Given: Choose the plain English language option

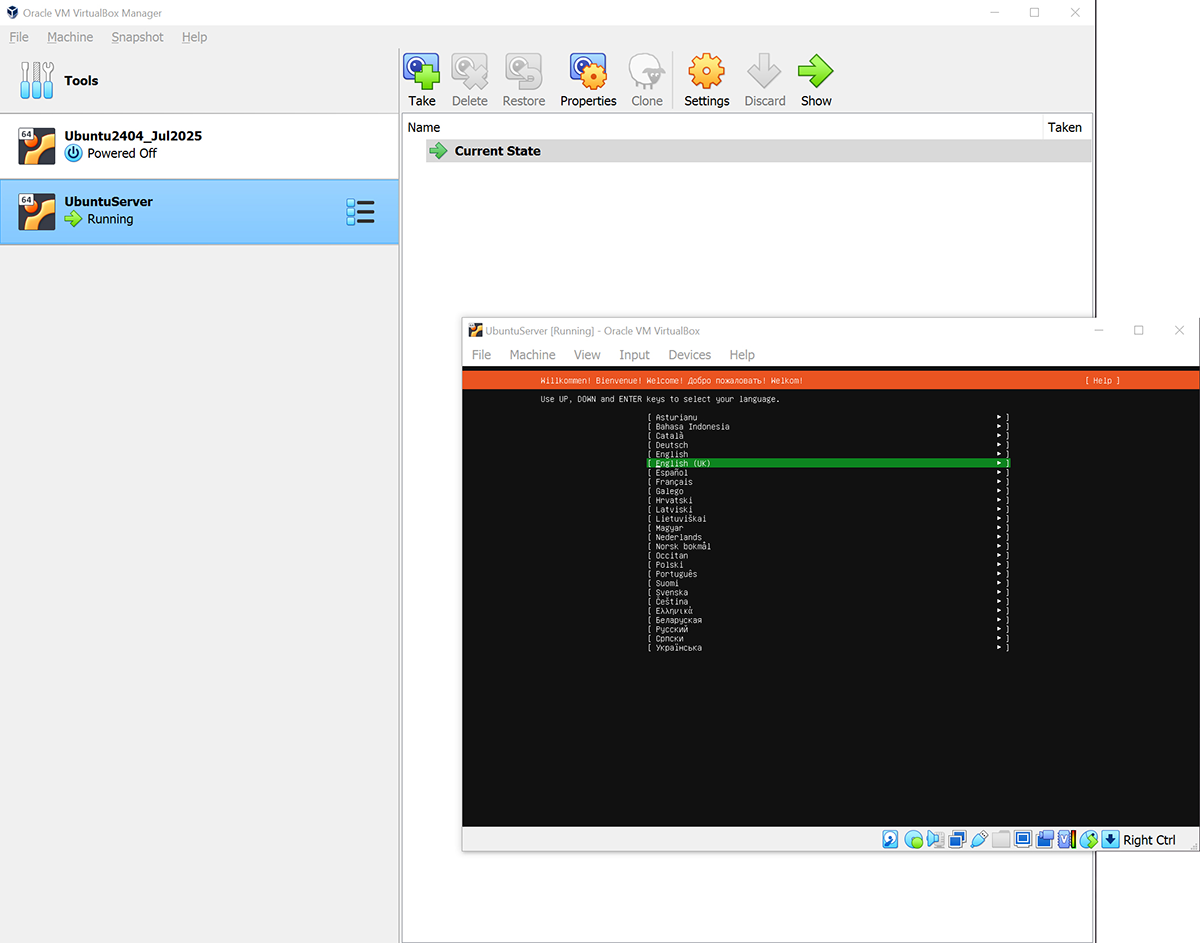Looking at the screenshot, I should (828, 454).
